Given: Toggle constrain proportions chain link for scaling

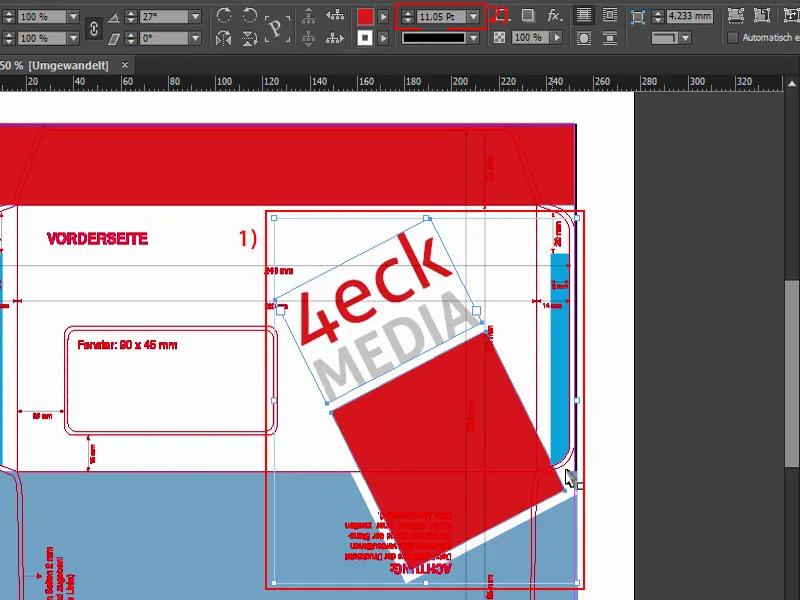Looking at the screenshot, I should click(94, 28).
